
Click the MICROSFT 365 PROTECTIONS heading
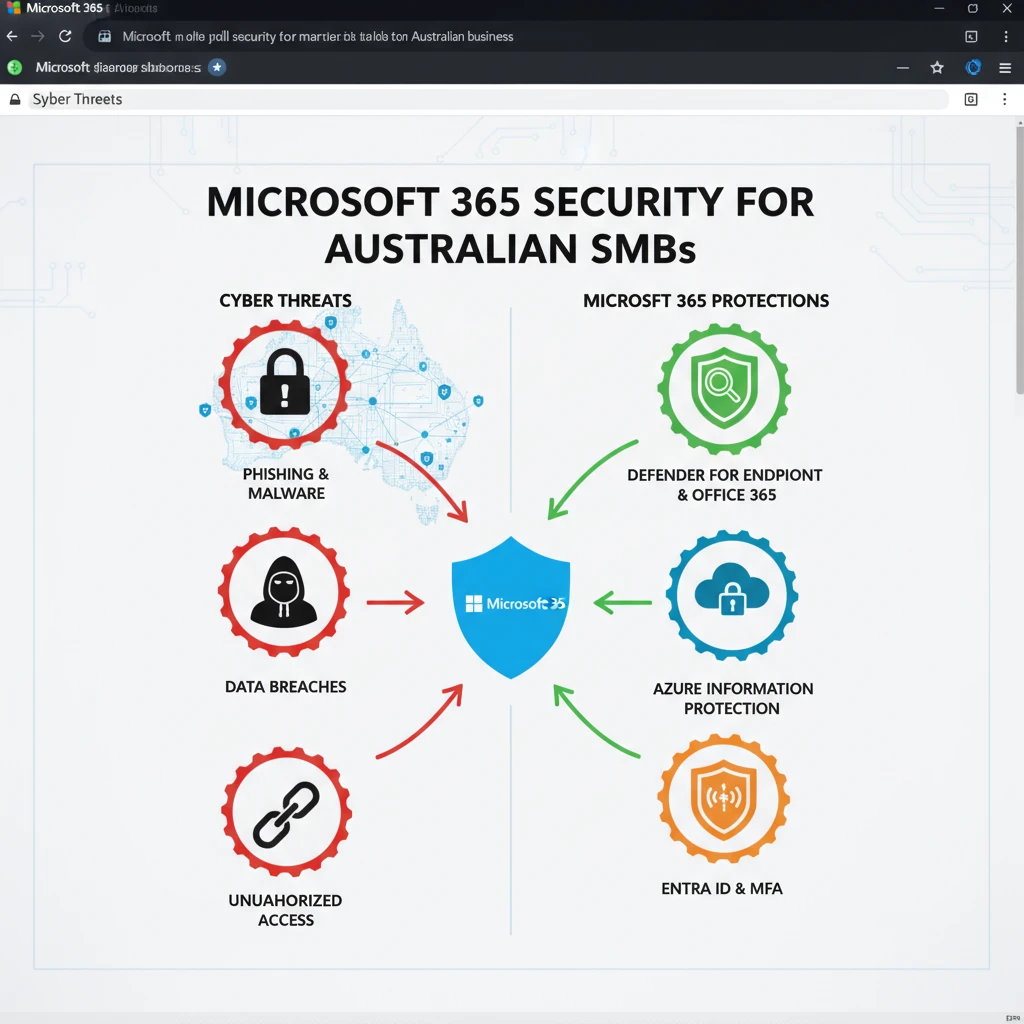click(706, 300)
